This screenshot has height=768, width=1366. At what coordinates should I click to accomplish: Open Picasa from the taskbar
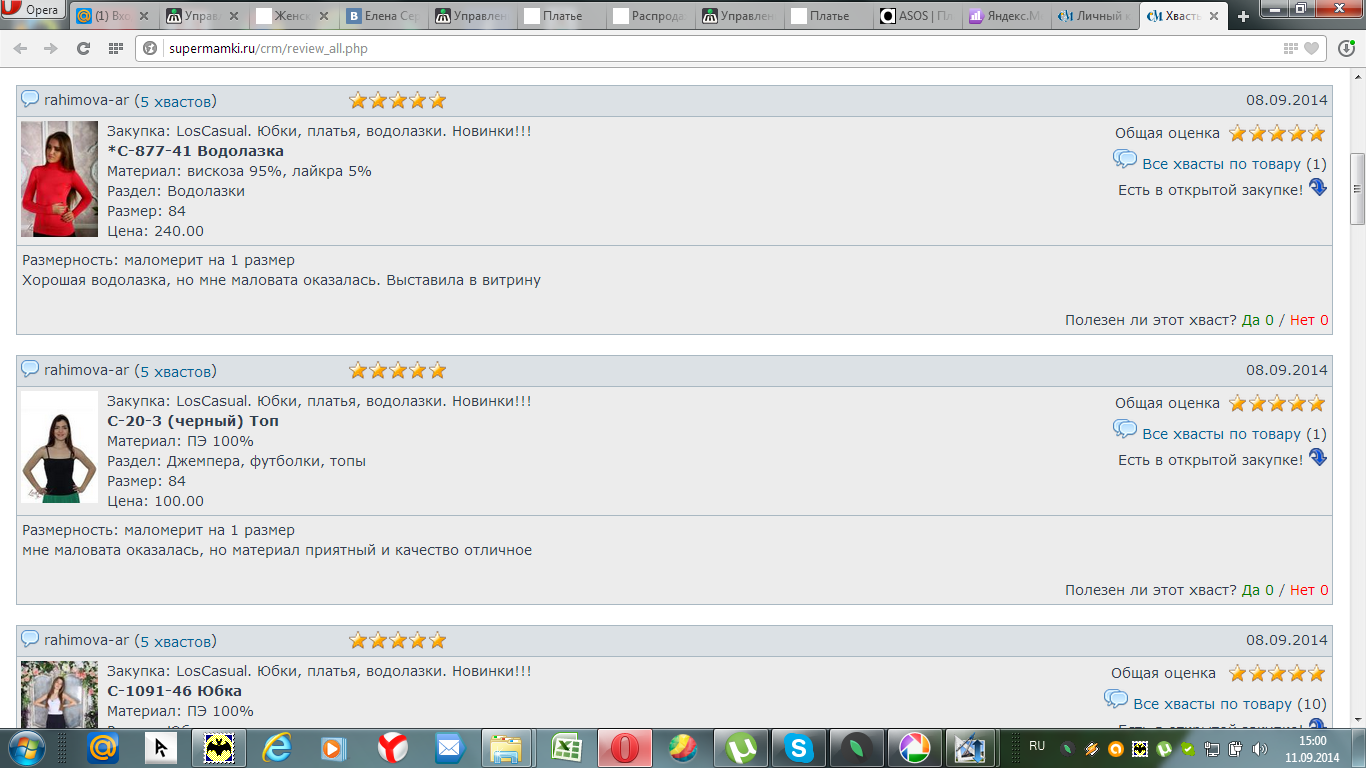[x=913, y=747]
